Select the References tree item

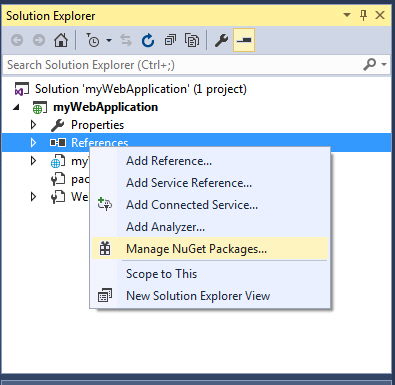pos(100,143)
